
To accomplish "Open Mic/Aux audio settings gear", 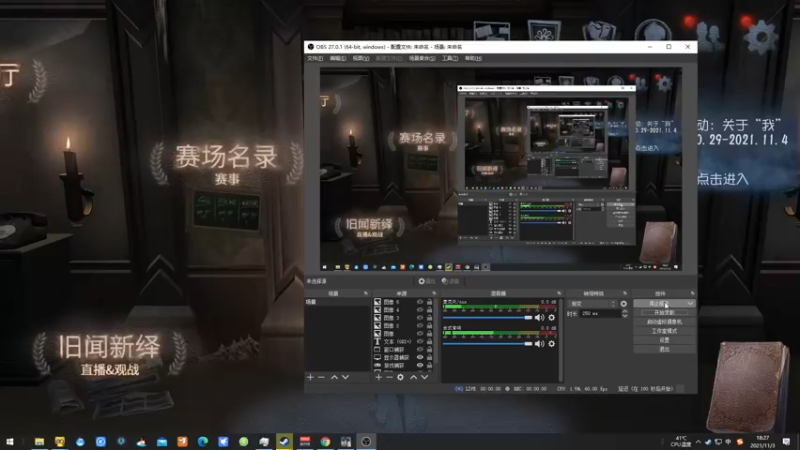I will pyautogui.click(x=552, y=317).
